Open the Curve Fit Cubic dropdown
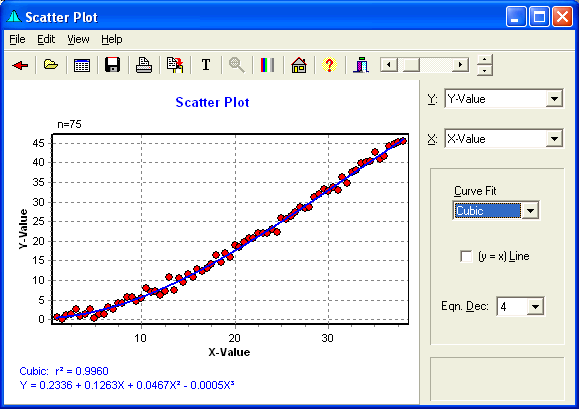The height and width of the screenshot is (409, 579). pos(530,211)
